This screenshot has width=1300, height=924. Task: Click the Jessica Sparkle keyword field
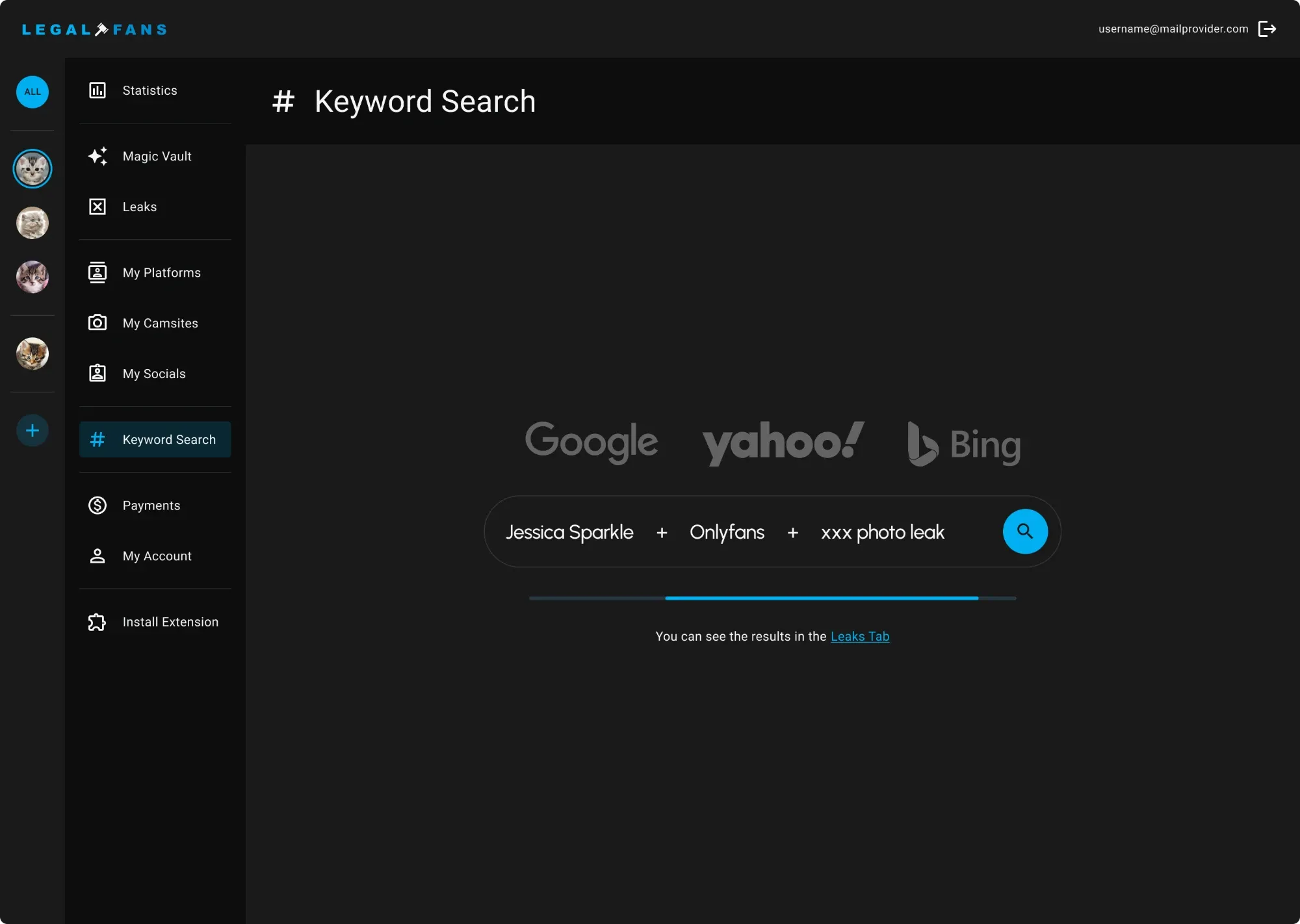click(x=569, y=532)
